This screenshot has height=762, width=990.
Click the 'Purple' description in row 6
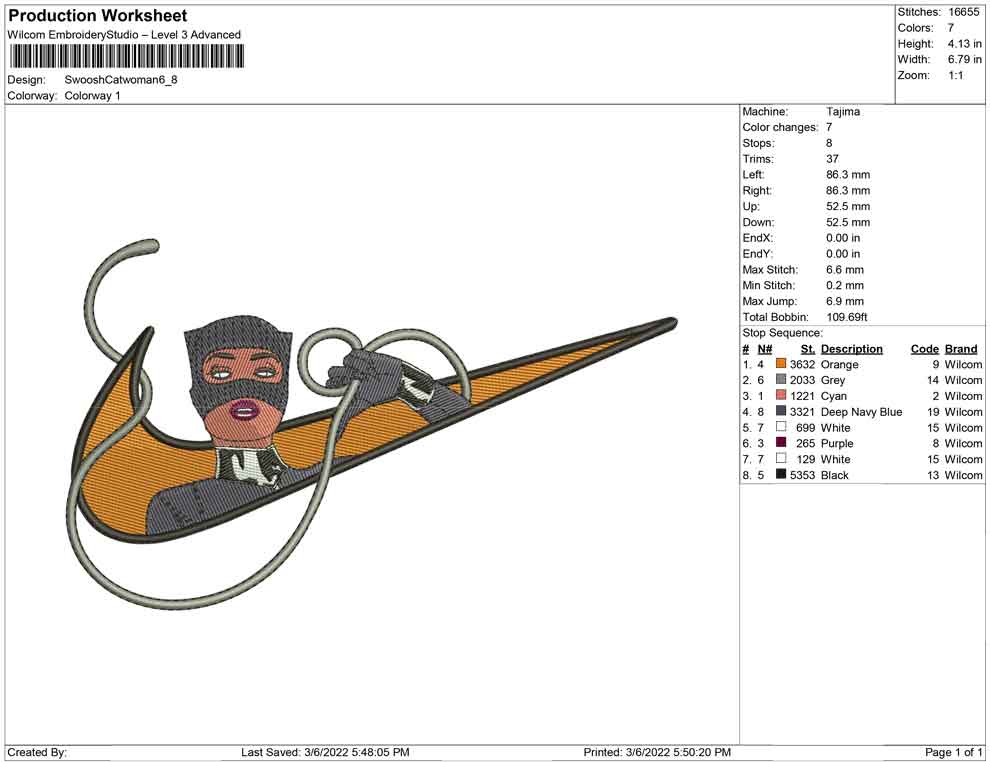coord(837,443)
